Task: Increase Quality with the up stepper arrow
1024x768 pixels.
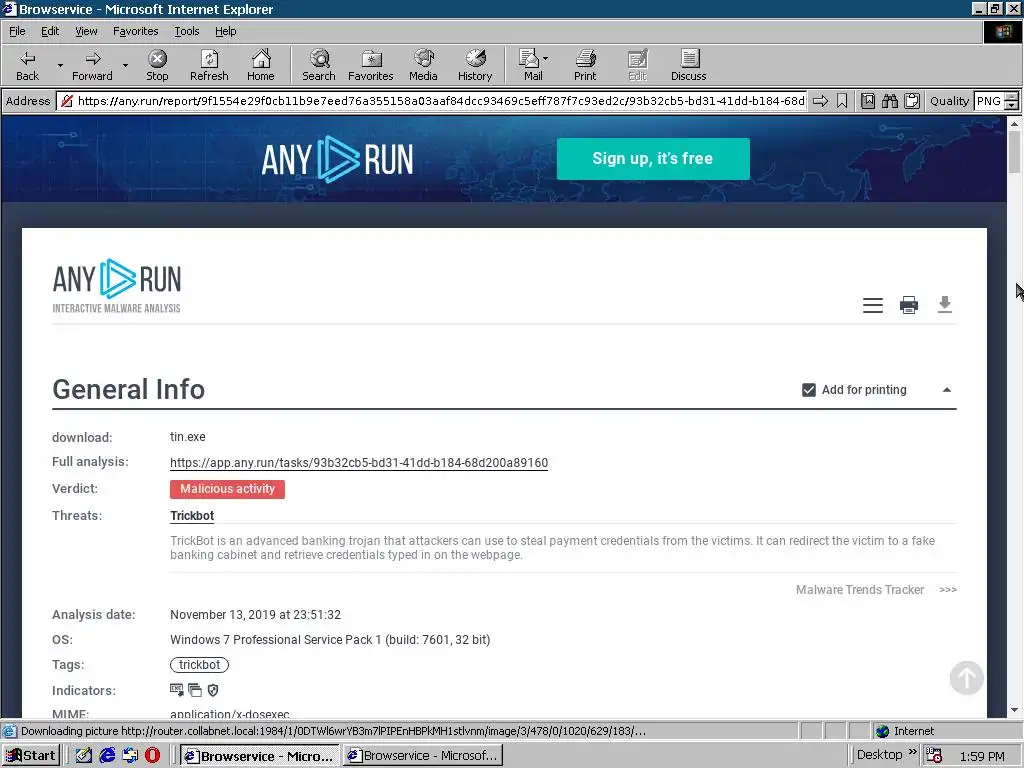Action: coord(1011,97)
